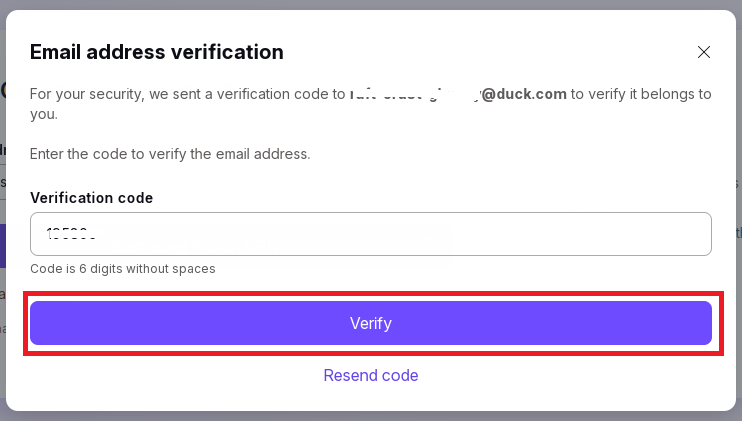Image resolution: width=742 pixels, height=421 pixels.
Task: Focus the Verification code input field
Action: 370,234
